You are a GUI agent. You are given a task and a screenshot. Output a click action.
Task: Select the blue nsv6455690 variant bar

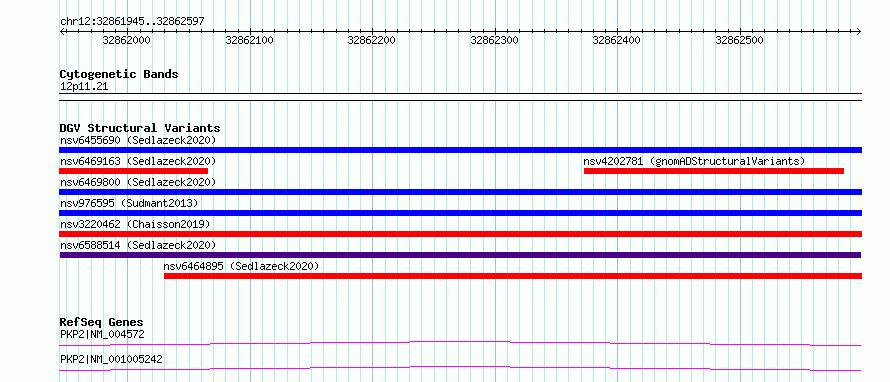461,150
